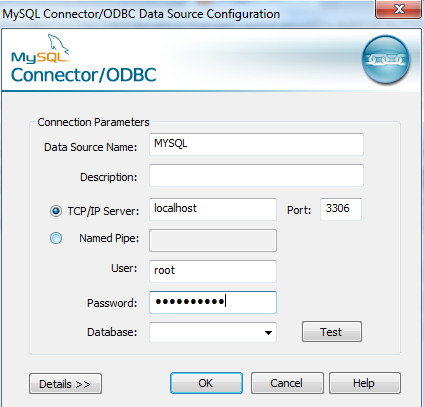
Task: Click the MySQL dolphin logo
Action: click(x=40, y=49)
